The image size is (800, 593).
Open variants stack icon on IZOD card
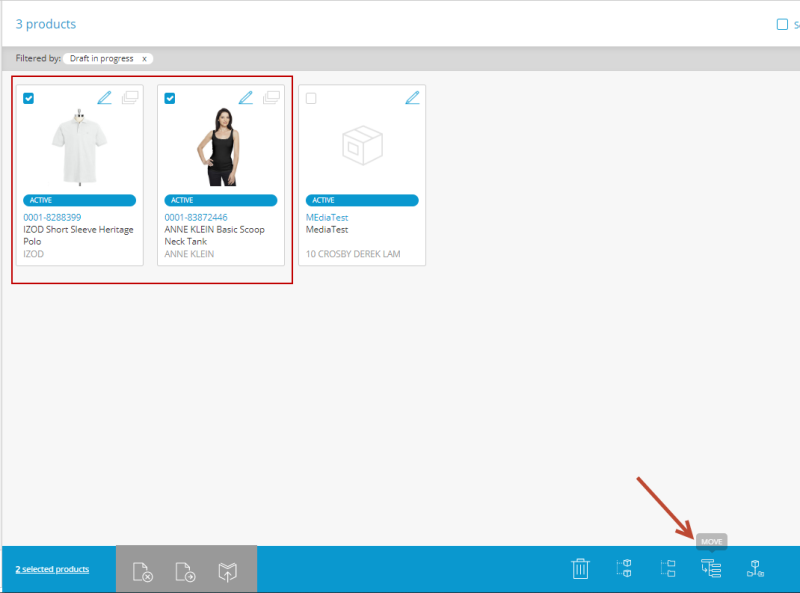[x=130, y=98]
